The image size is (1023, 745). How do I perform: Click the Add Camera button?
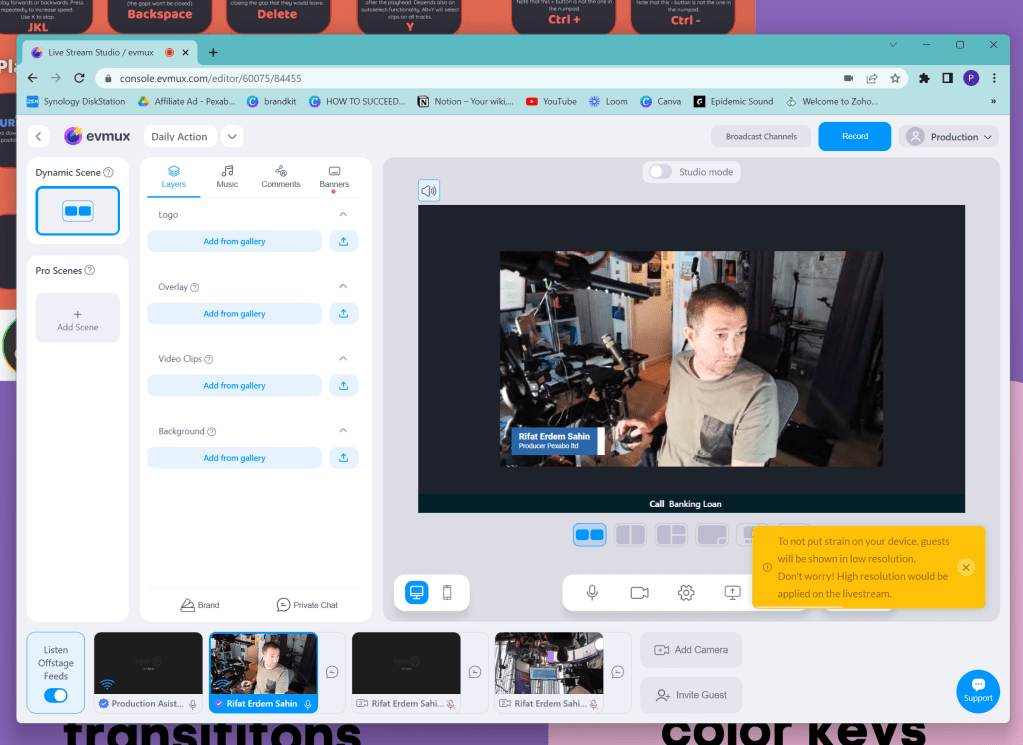tap(691, 650)
